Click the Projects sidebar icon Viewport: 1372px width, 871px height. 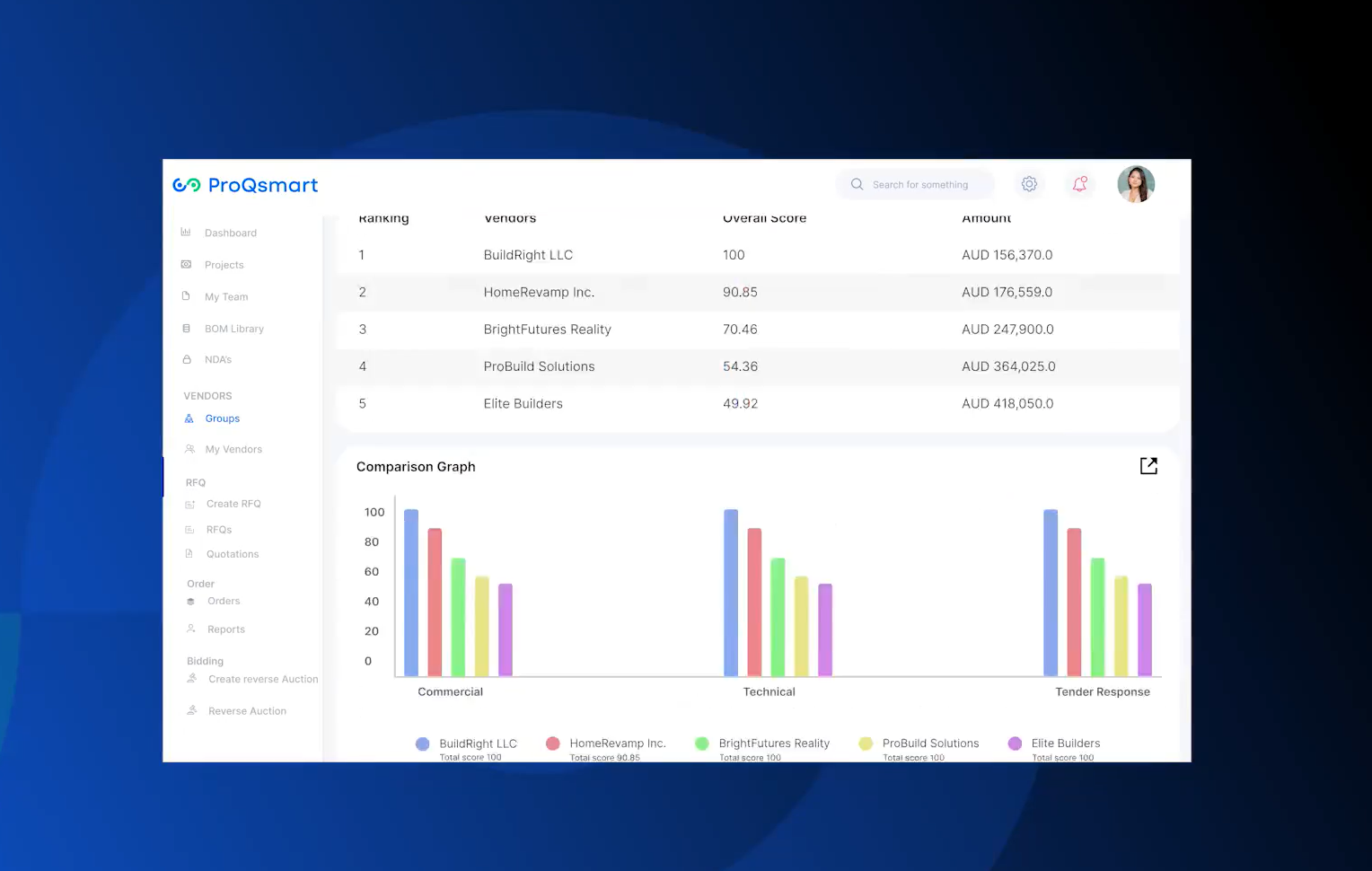click(186, 265)
